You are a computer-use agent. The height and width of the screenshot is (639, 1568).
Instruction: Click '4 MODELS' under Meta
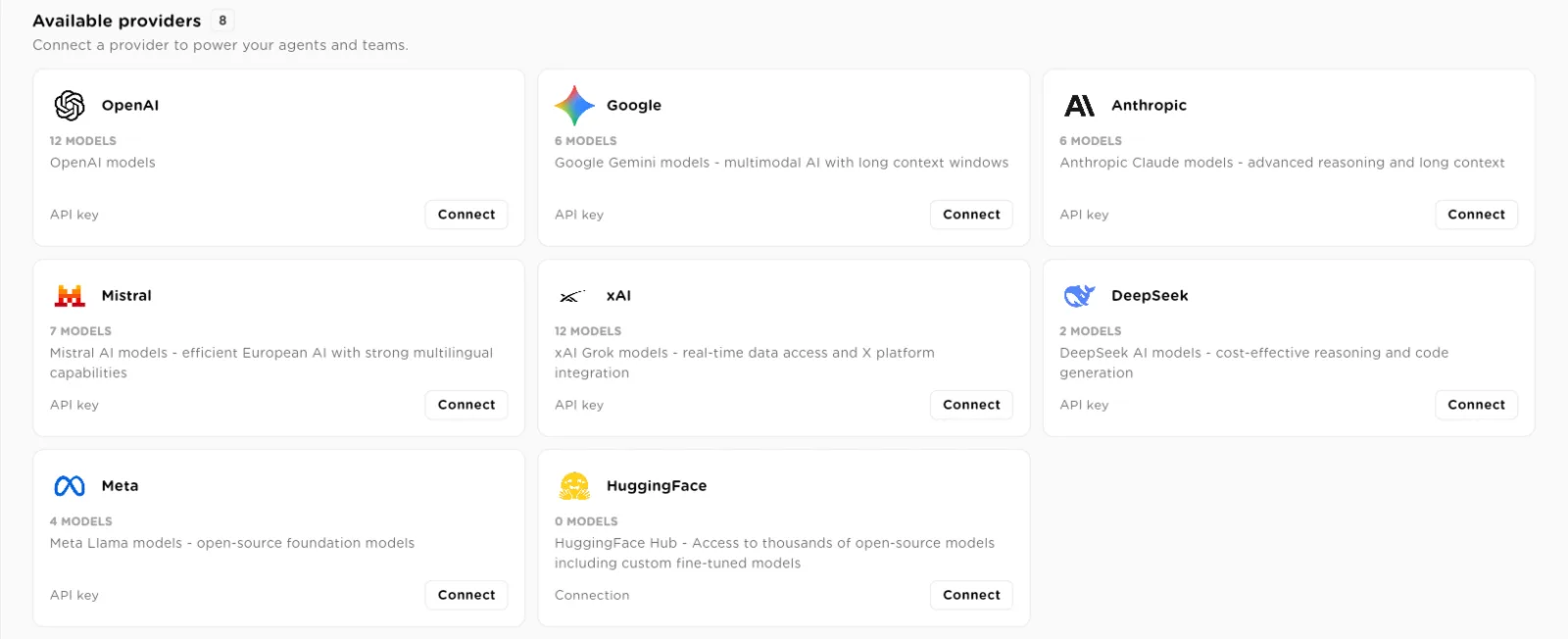click(x=81, y=521)
